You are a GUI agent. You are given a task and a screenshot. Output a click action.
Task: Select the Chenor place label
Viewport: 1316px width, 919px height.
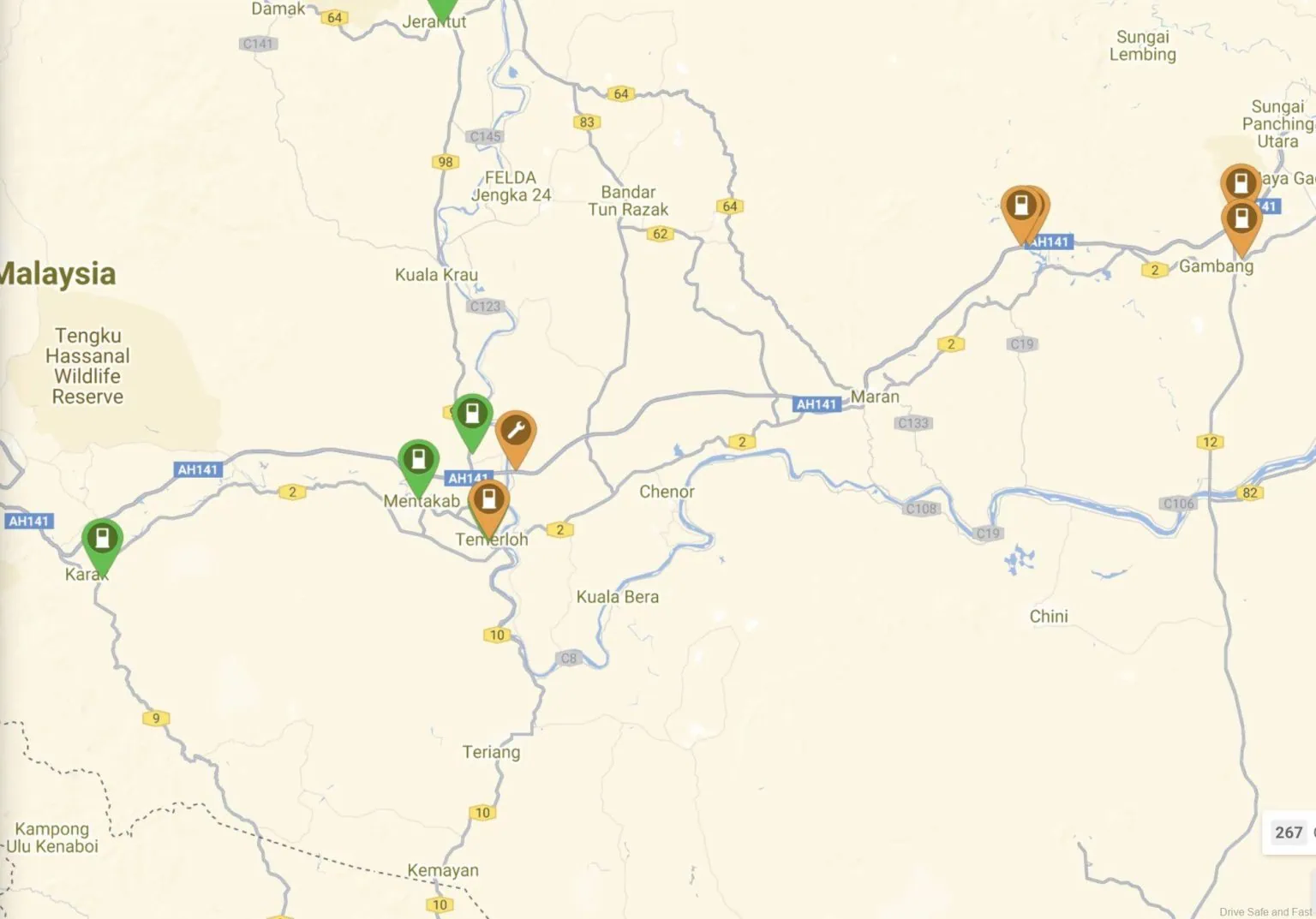pyautogui.click(x=667, y=492)
